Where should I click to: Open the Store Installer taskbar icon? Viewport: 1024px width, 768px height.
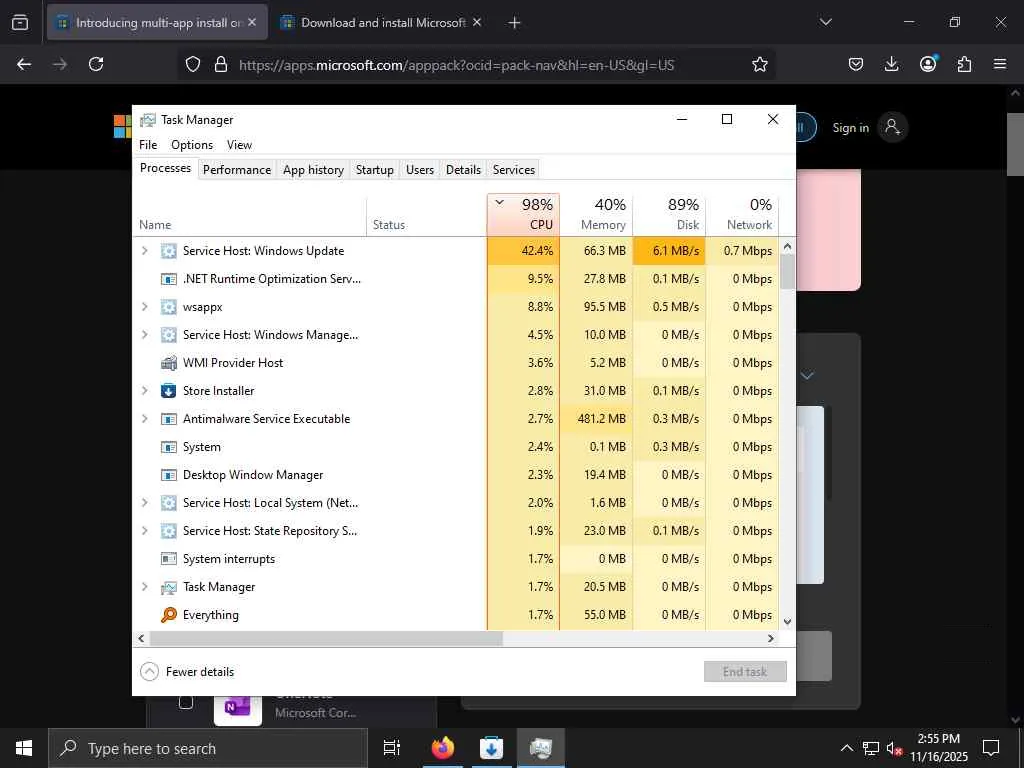(491, 748)
